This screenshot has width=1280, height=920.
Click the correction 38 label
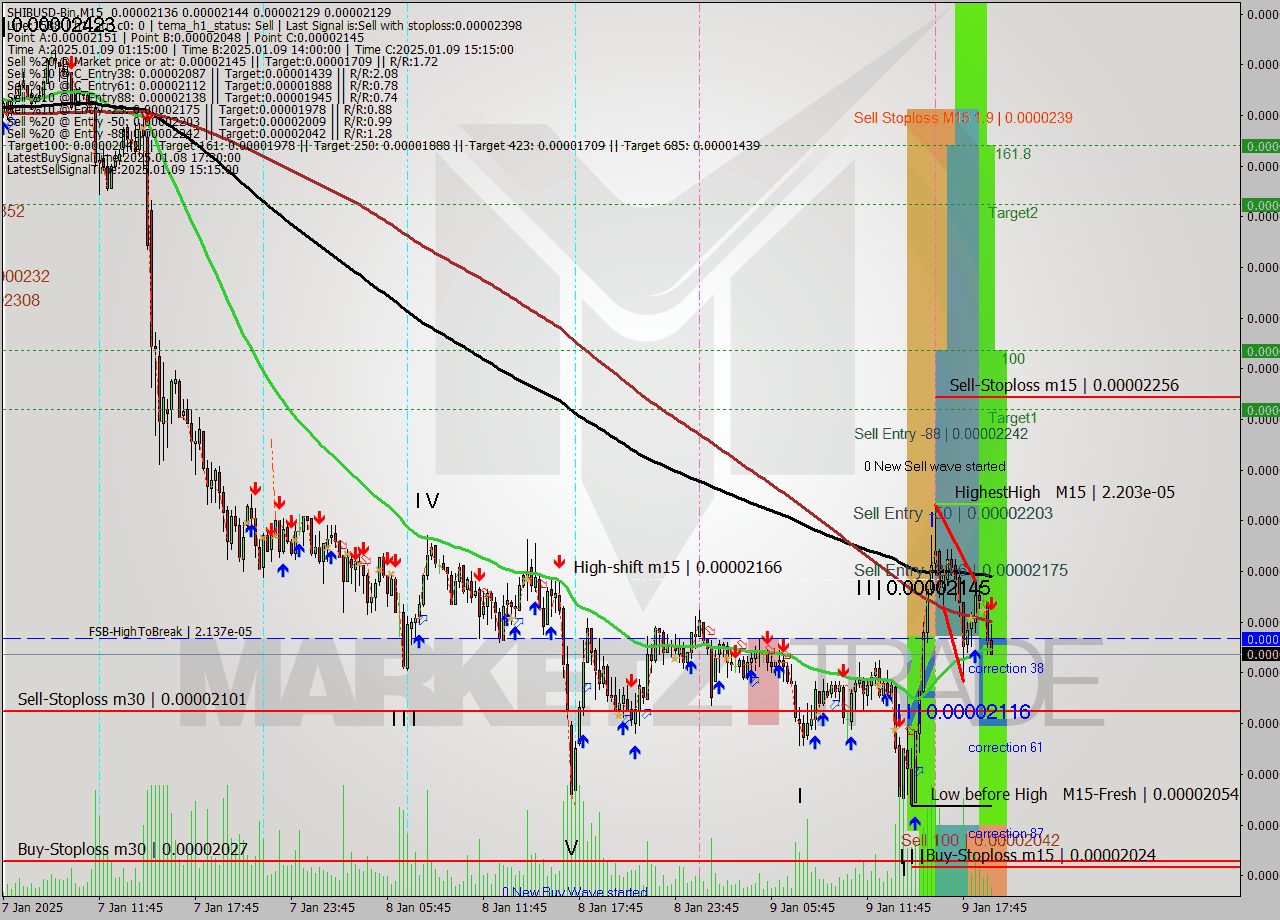(x=1006, y=669)
